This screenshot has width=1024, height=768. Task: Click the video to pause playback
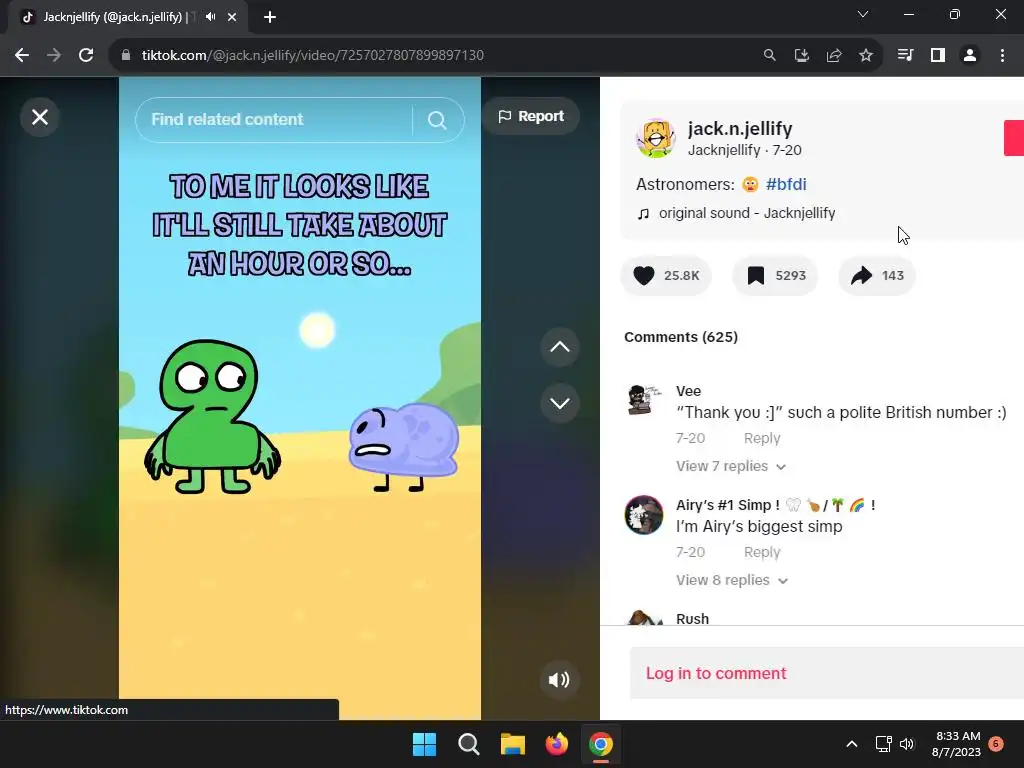300,398
